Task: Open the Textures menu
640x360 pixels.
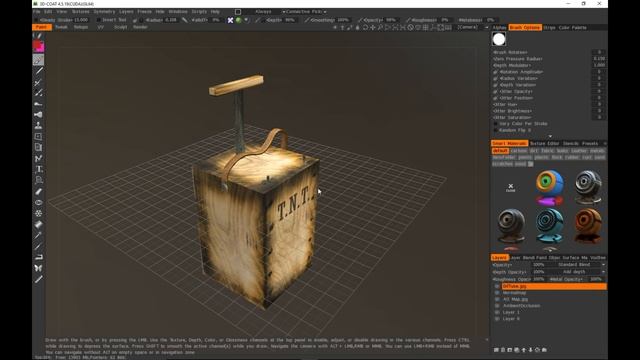Action: 80,12
